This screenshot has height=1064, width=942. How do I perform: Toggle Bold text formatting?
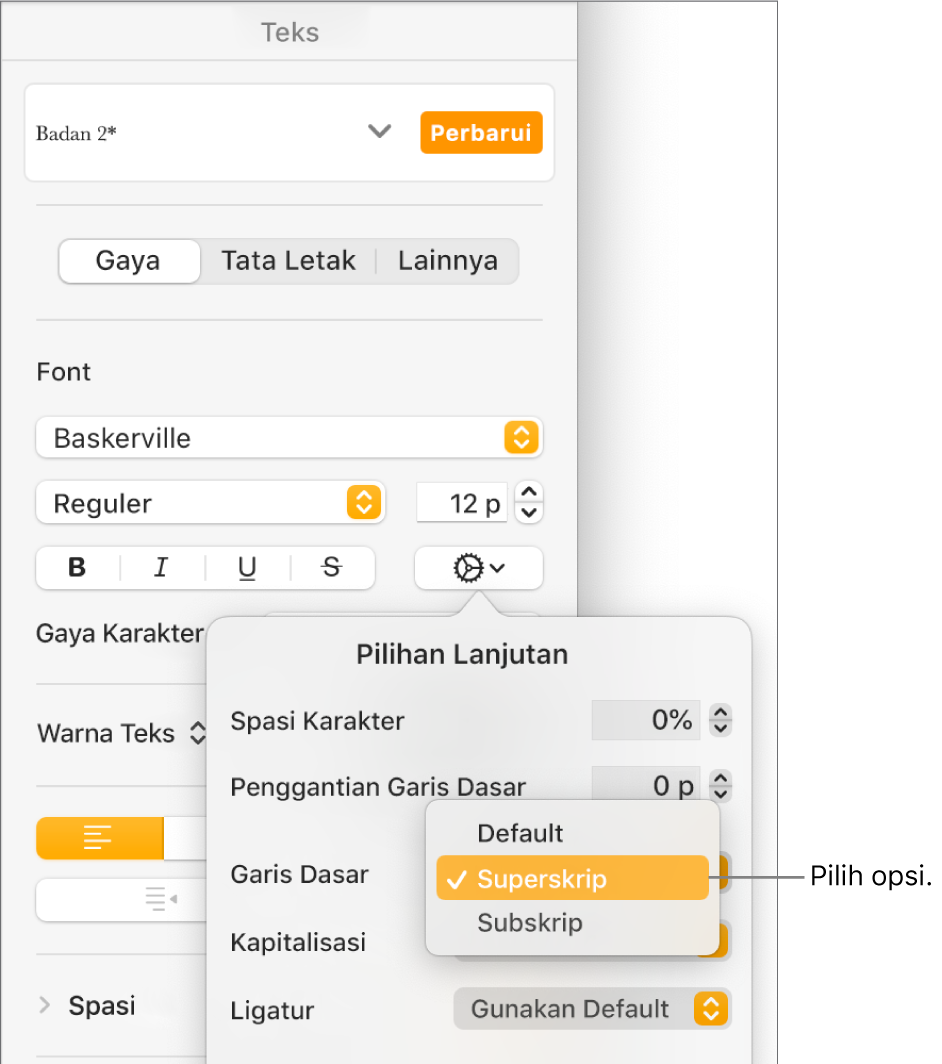[x=77, y=567]
